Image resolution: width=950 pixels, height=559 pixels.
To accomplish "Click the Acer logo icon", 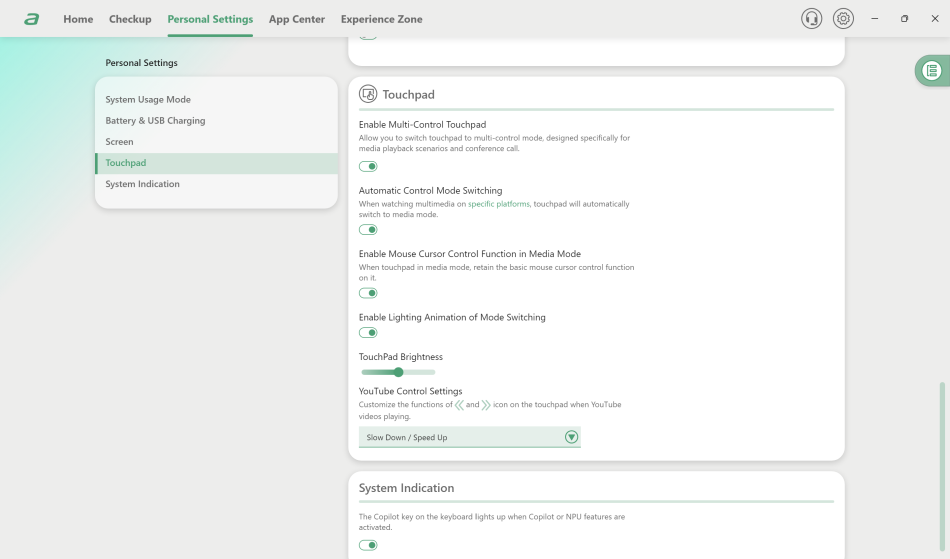I will [32, 19].
